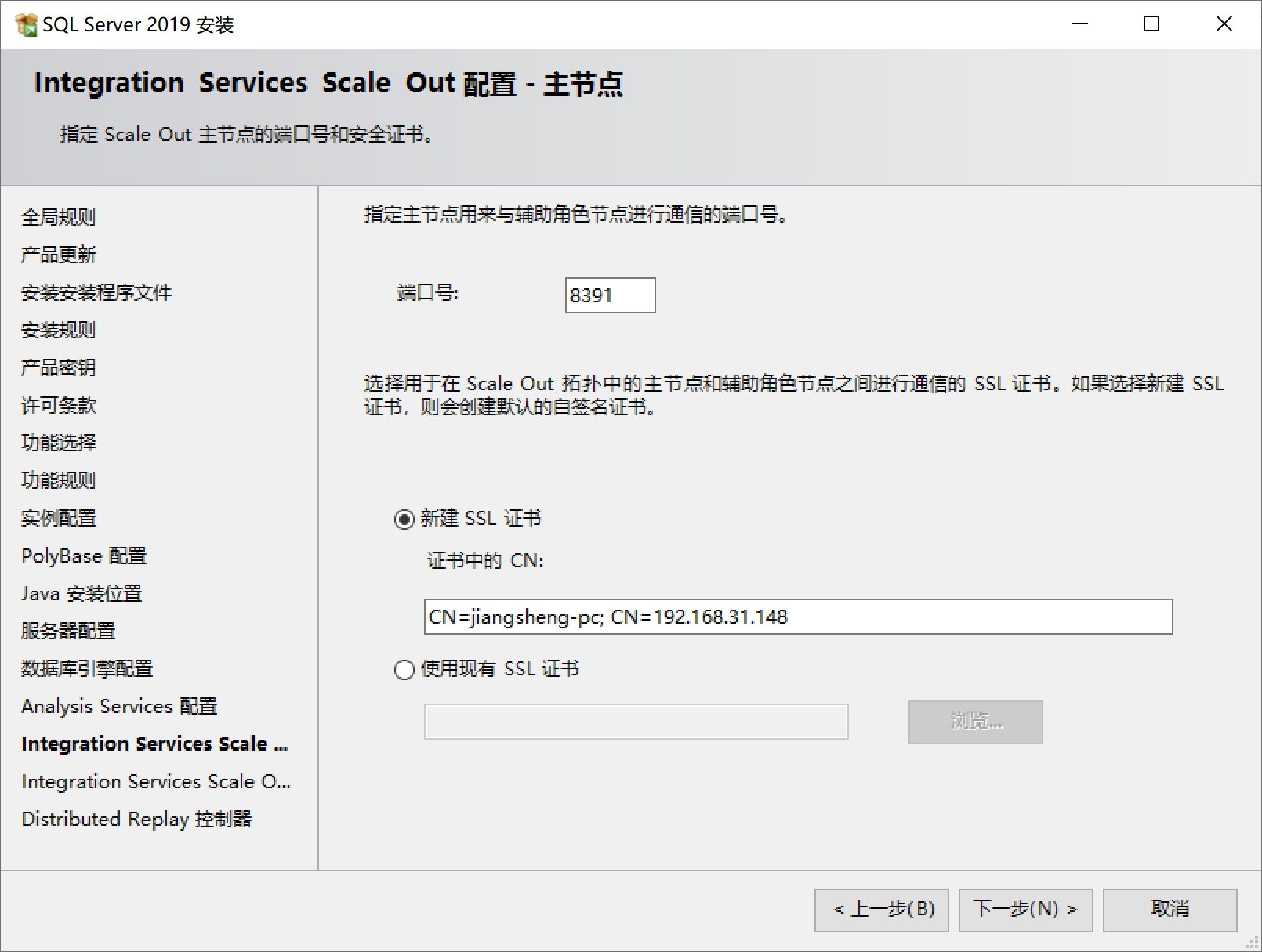The width and height of the screenshot is (1262, 952).
Task: Close the SQL Server setup window
Action: coord(1224,24)
